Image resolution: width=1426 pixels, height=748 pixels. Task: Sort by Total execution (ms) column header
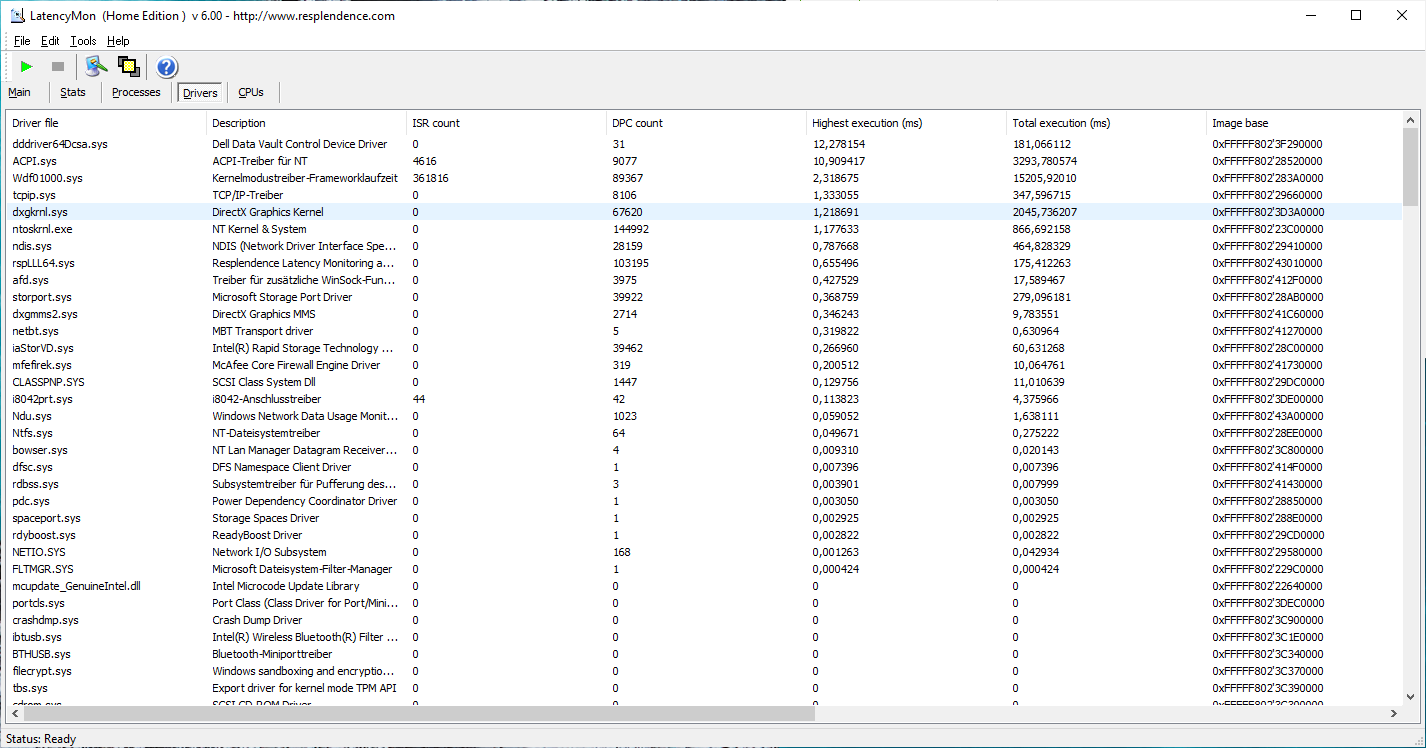(x=1107, y=123)
